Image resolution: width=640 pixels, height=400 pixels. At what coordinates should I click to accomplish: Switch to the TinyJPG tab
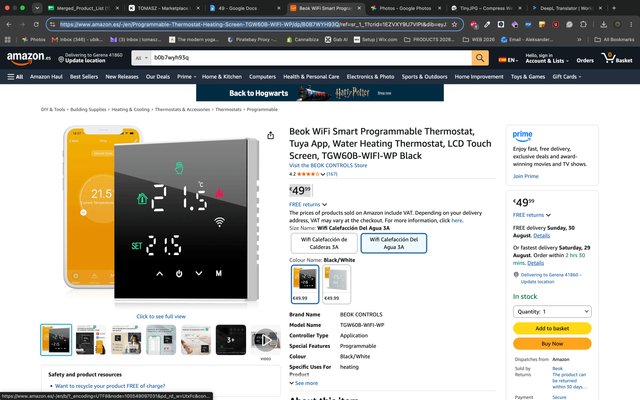pyautogui.click(x=487, y=8)
